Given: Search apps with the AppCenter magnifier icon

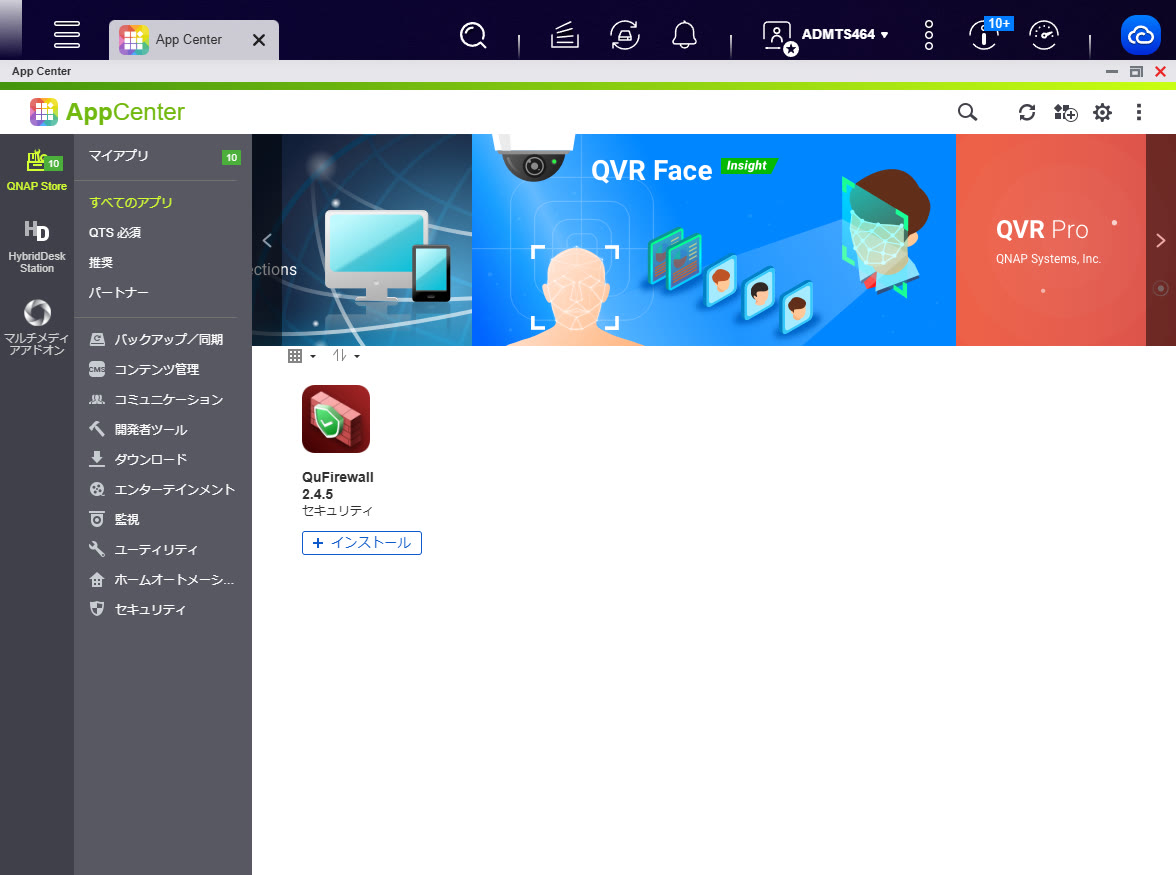Looking at the screenshot, I should 968,112.
